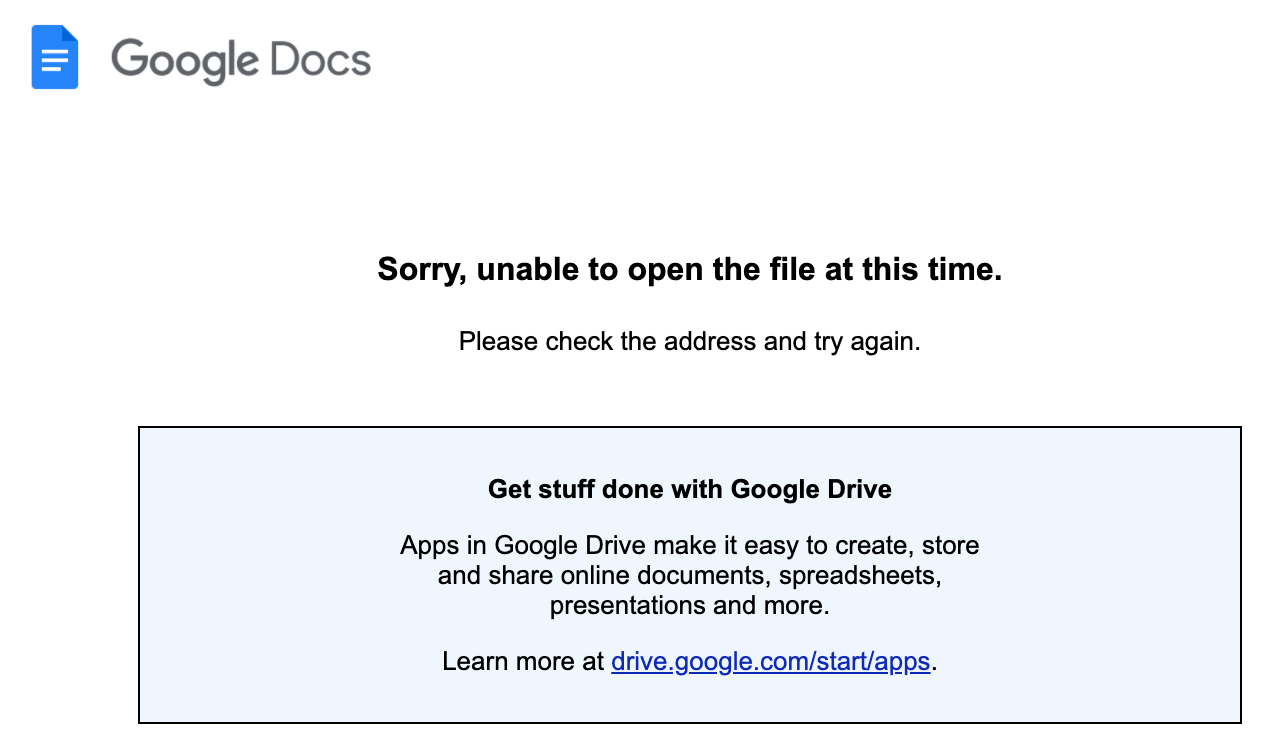Click the "Learn more at" text
1272x746 pixels.
click(523, 661)
